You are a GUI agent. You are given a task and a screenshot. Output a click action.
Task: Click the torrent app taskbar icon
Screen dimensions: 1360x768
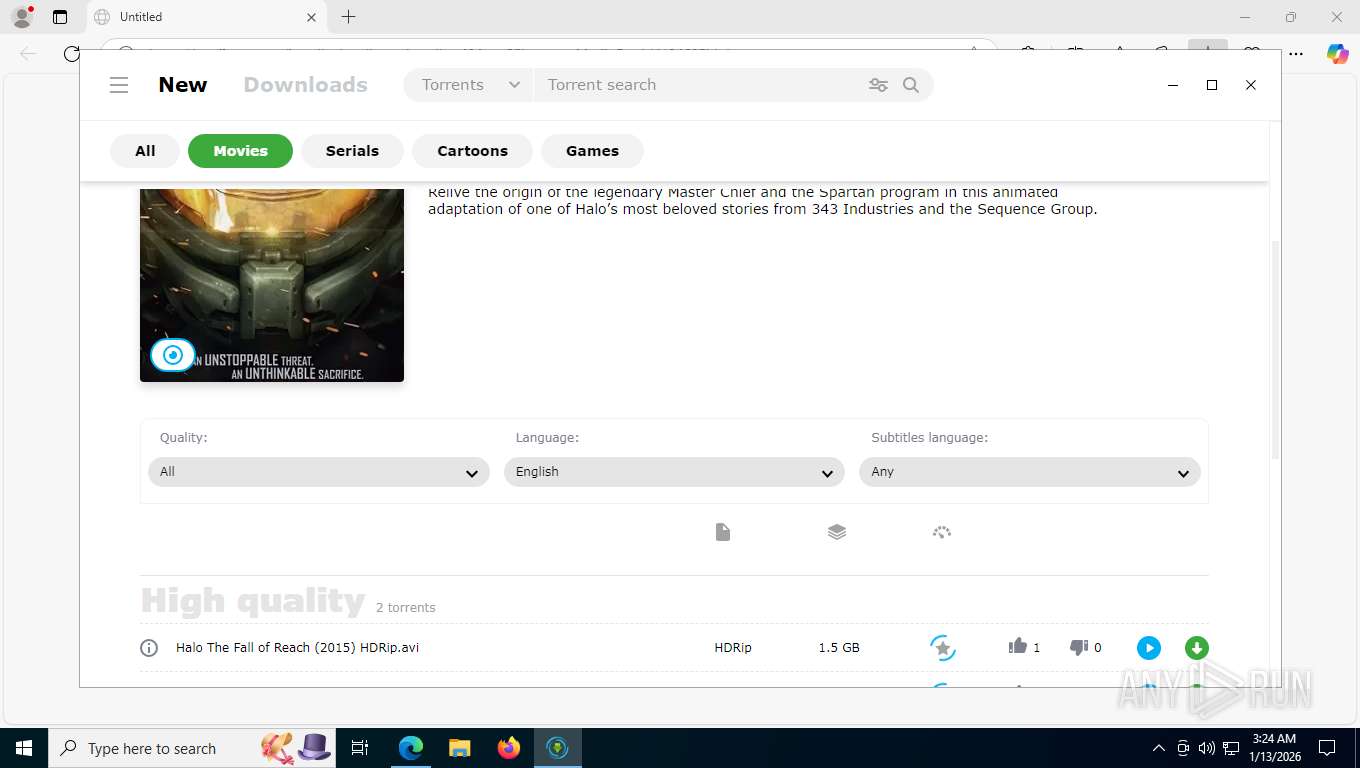click(558, 748)
